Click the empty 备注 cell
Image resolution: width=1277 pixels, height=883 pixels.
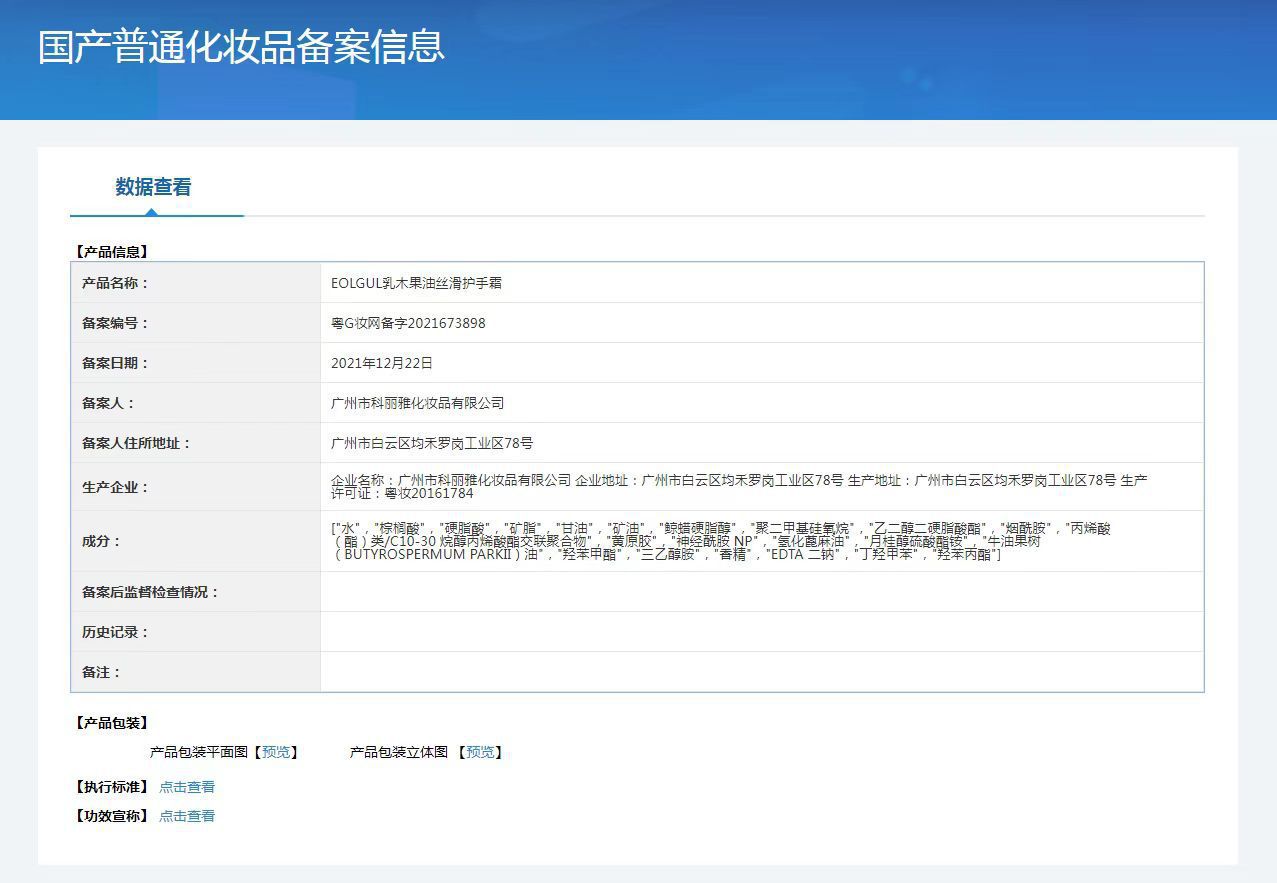761,672
